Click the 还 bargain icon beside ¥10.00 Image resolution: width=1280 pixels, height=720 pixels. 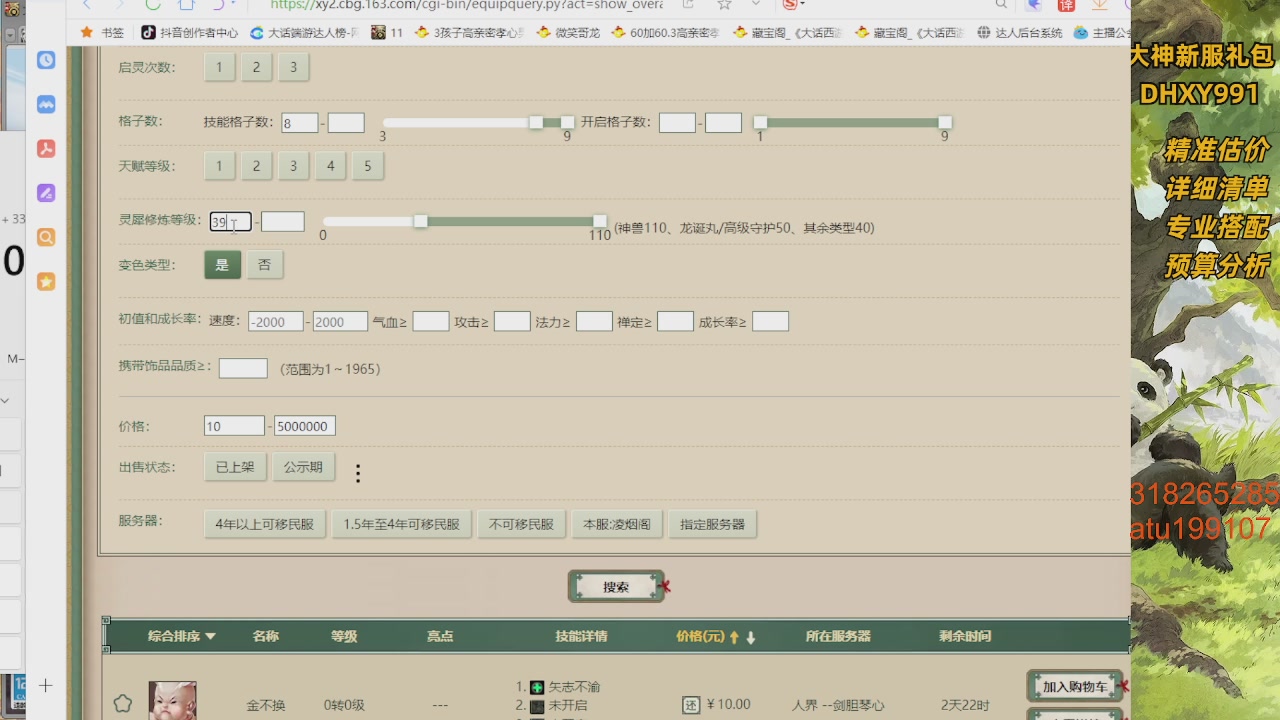pyautogui.click(x=691, y=704)
